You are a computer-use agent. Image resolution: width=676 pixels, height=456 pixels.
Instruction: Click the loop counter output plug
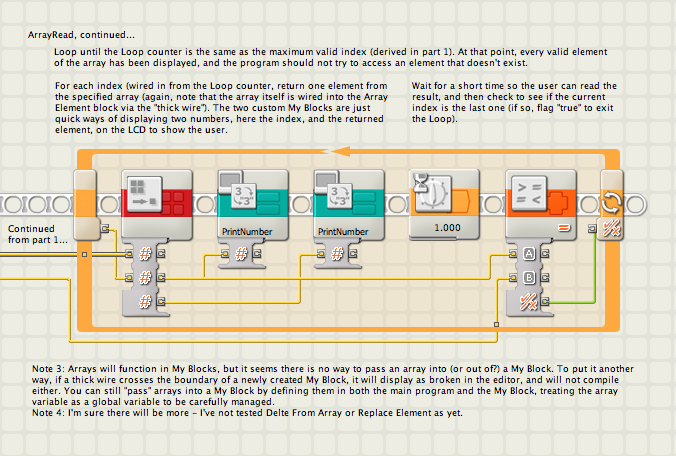(x=105, y=228)
